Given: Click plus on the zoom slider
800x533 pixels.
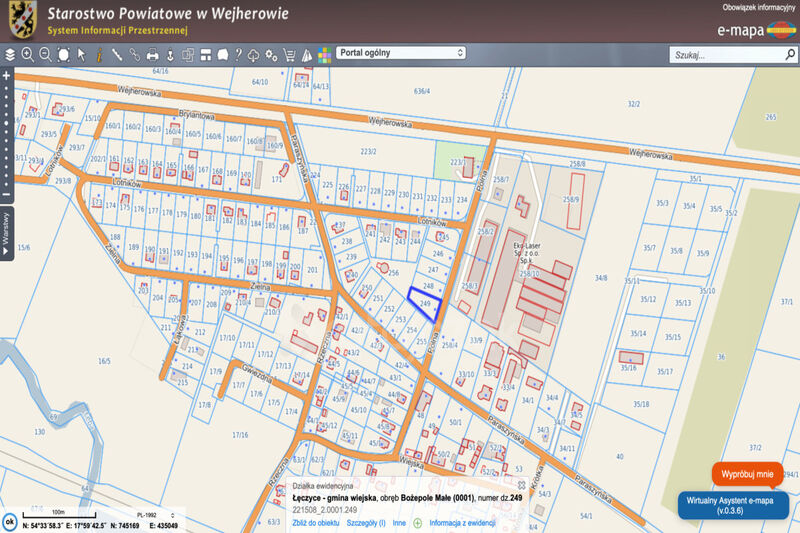Looking at the screenshot, I should click(x=6, y=76).
